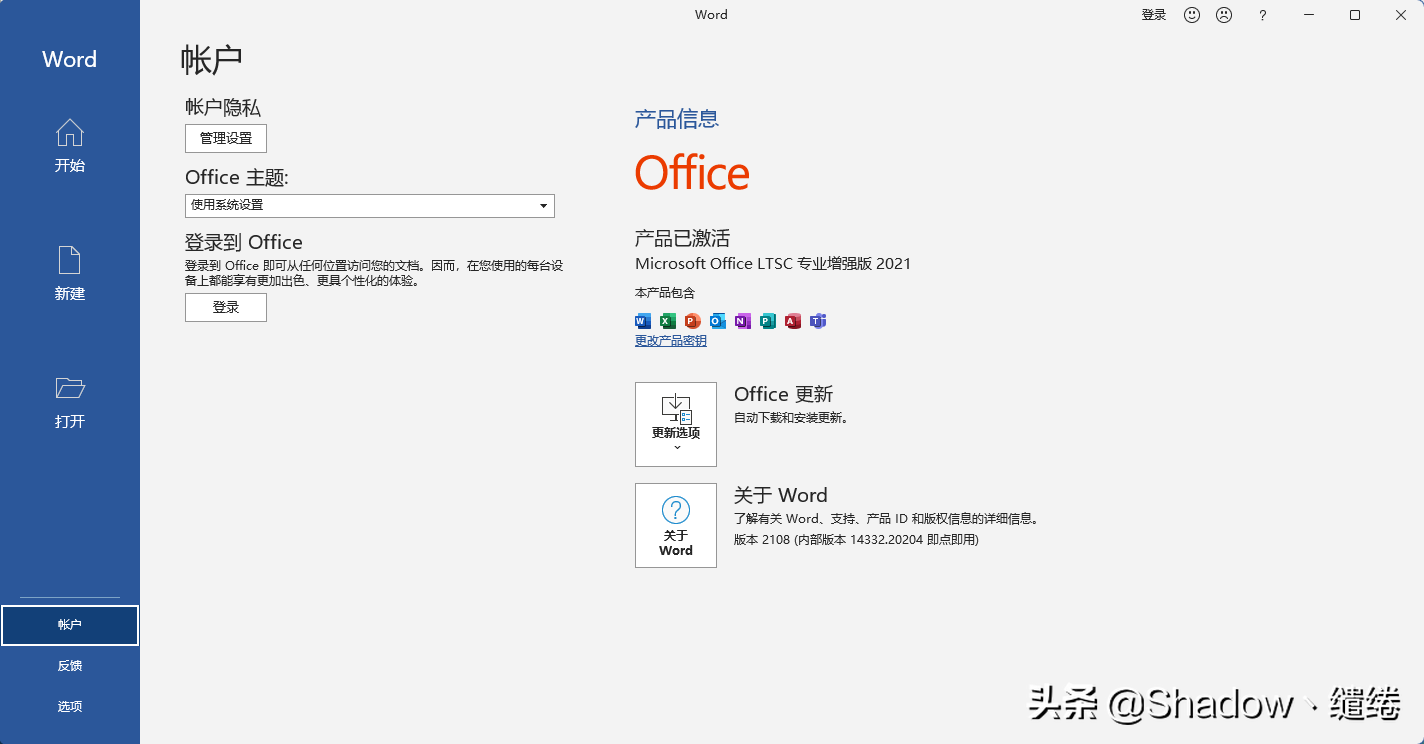This screenshot has width=1424, height=744.
Task: Click the 帐户隐私 heading
Action: pyautogui.click(x=223, y=107)
